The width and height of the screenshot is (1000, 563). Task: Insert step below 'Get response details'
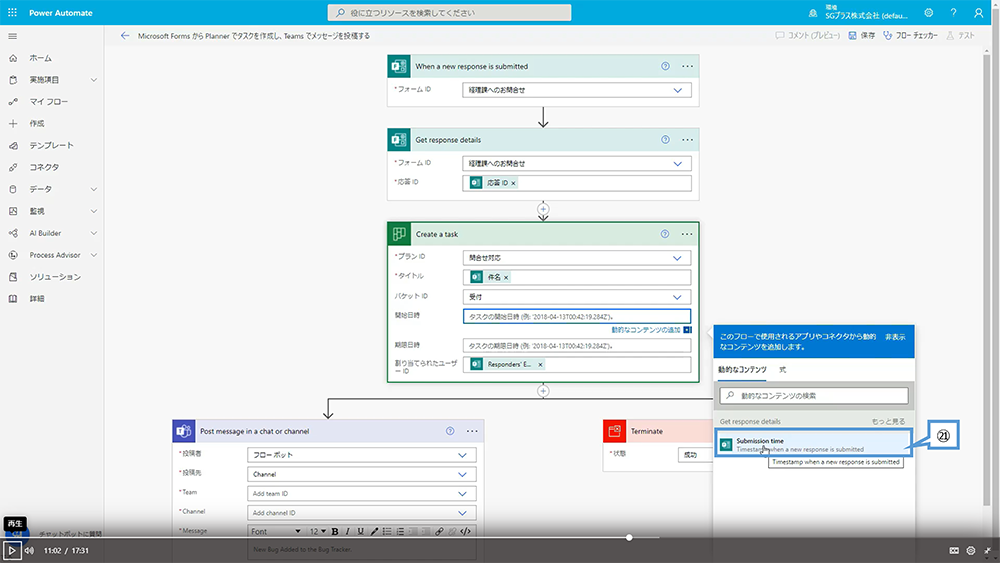pos(543,209)
